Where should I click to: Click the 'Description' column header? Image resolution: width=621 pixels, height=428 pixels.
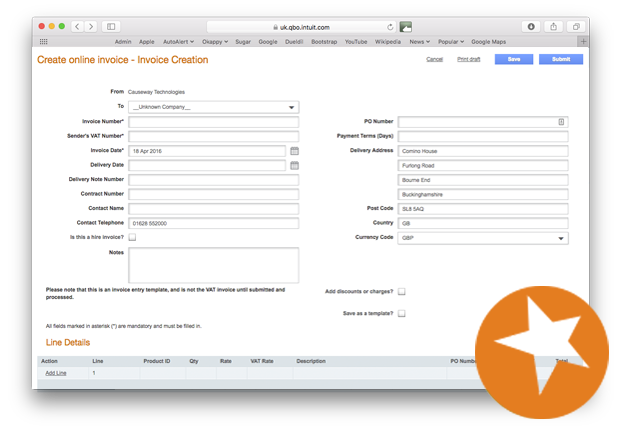tap(311, 361)
